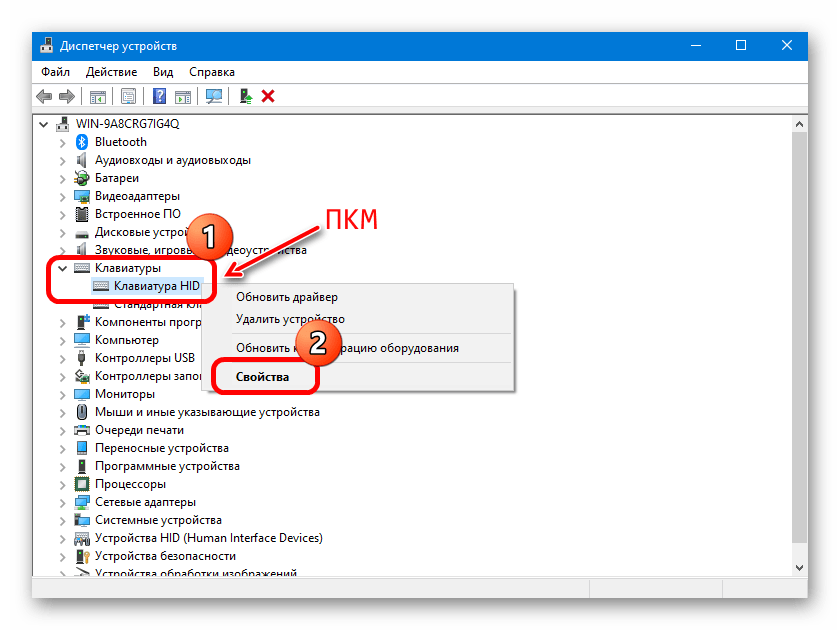Click the Клавиатуры keyboard icon
The width and height of the screenshot is (840, 630).
tap(81, 267)
